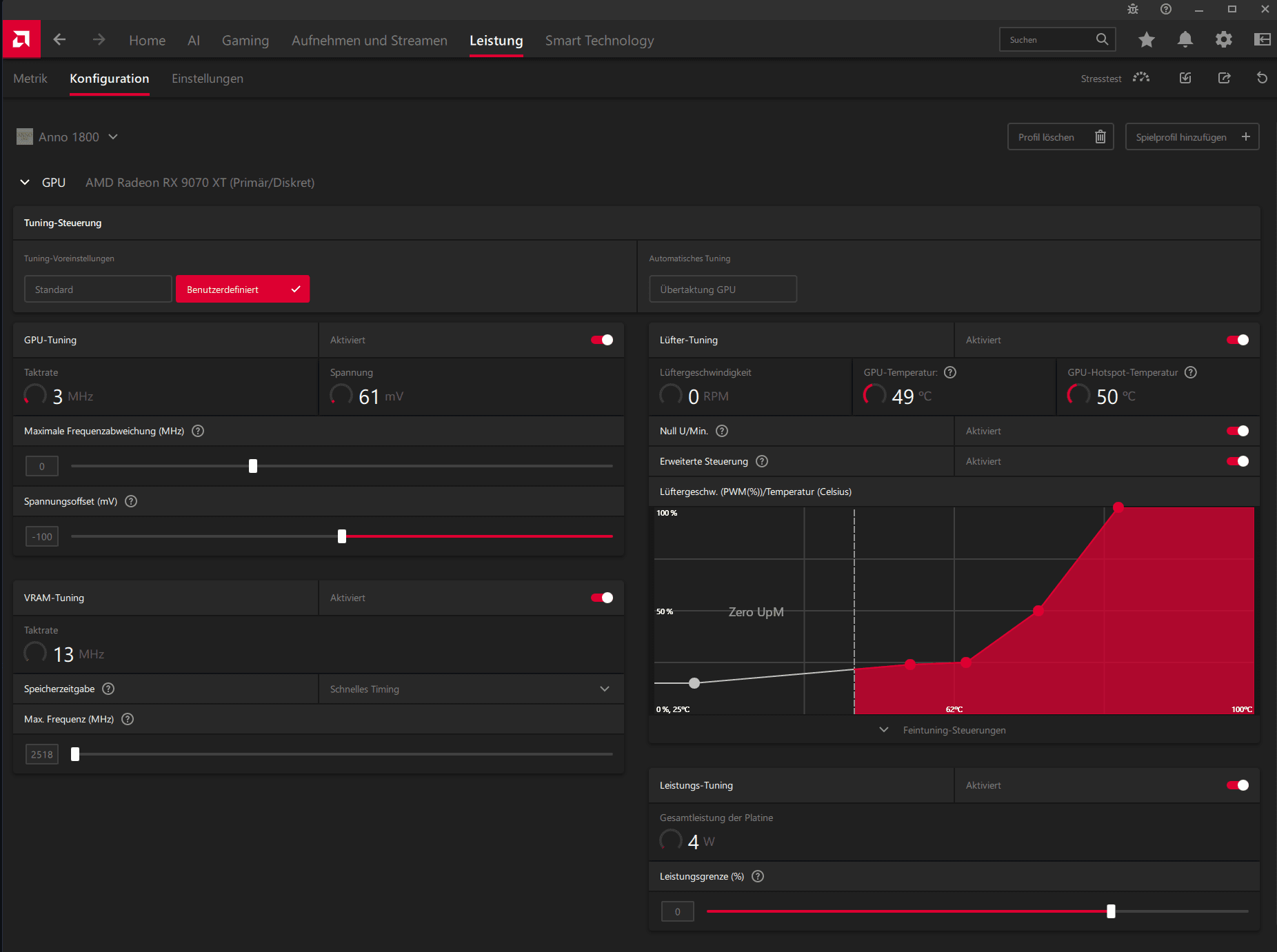Open the Schnelles Timing dropdown

coord(472,689)
